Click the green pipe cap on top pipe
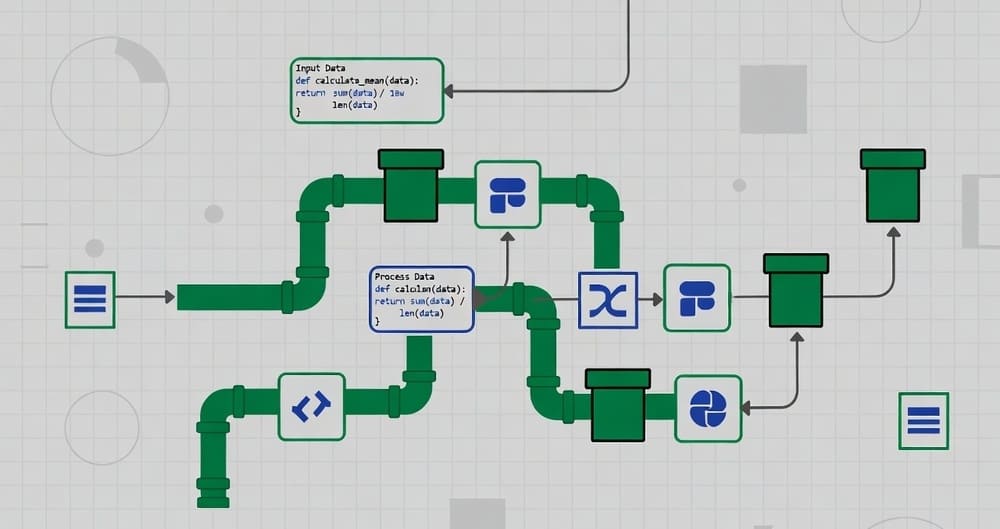 click(410, 185)
